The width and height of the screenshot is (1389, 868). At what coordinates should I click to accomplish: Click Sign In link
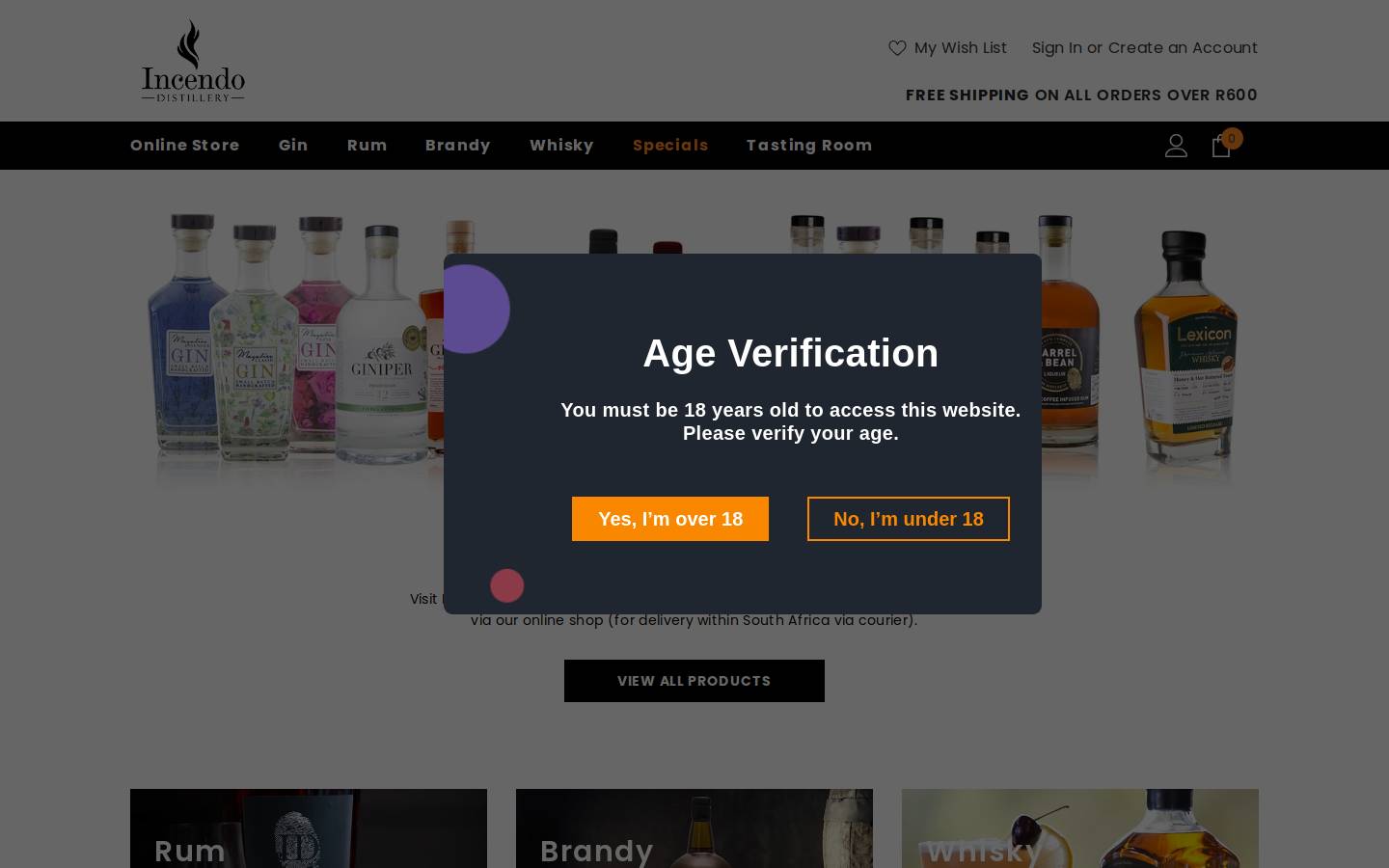1057,48
